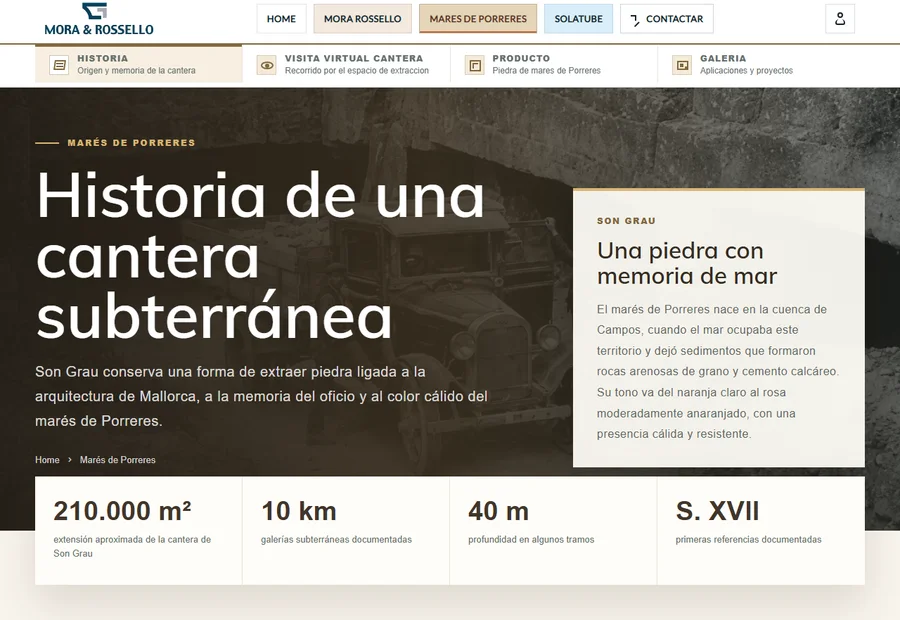The height and width of the screenshot is (620, 900).
Task: Click the 'Una piedra con memoria de mar' heading
Action: coord(687,264)
